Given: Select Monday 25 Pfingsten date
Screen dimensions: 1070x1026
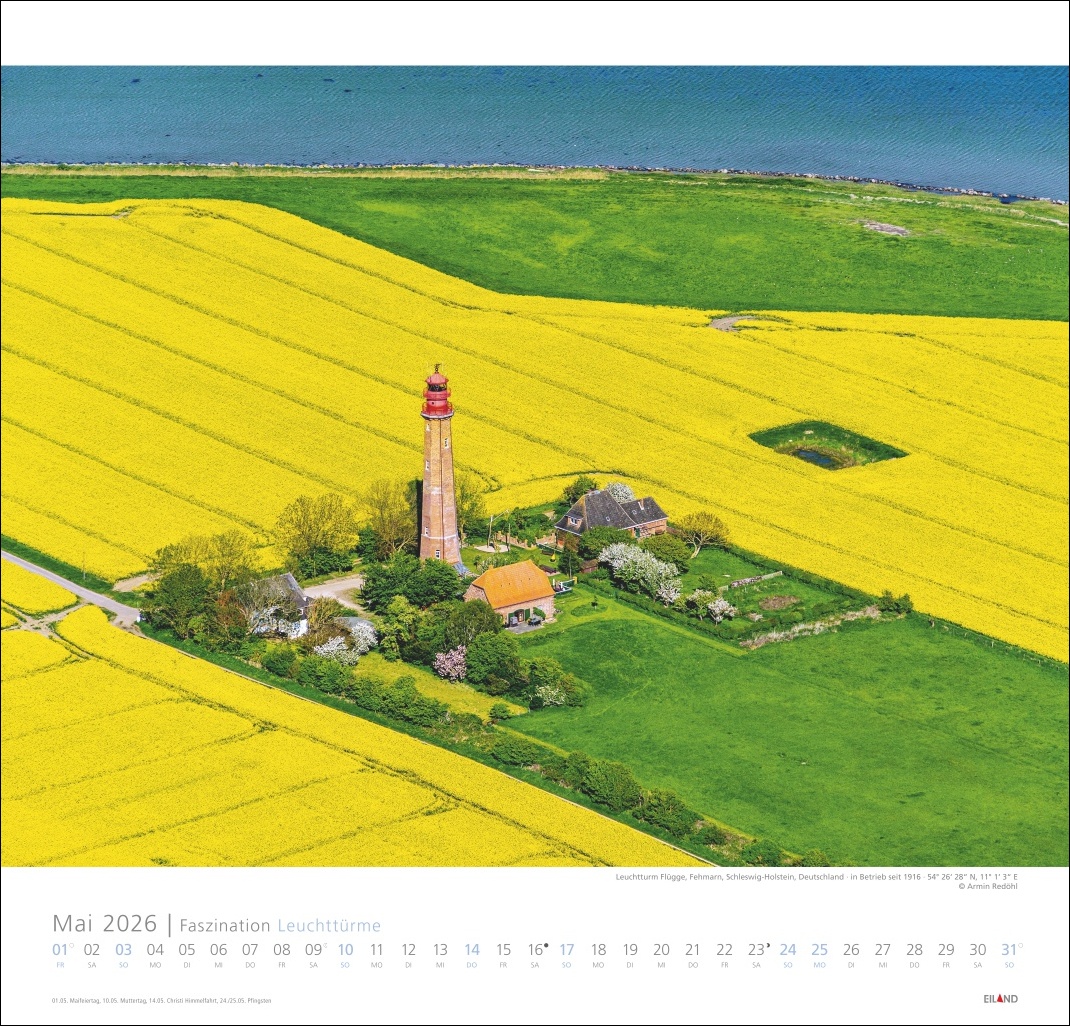Looking at the screenshot, I should click(819, 950).
